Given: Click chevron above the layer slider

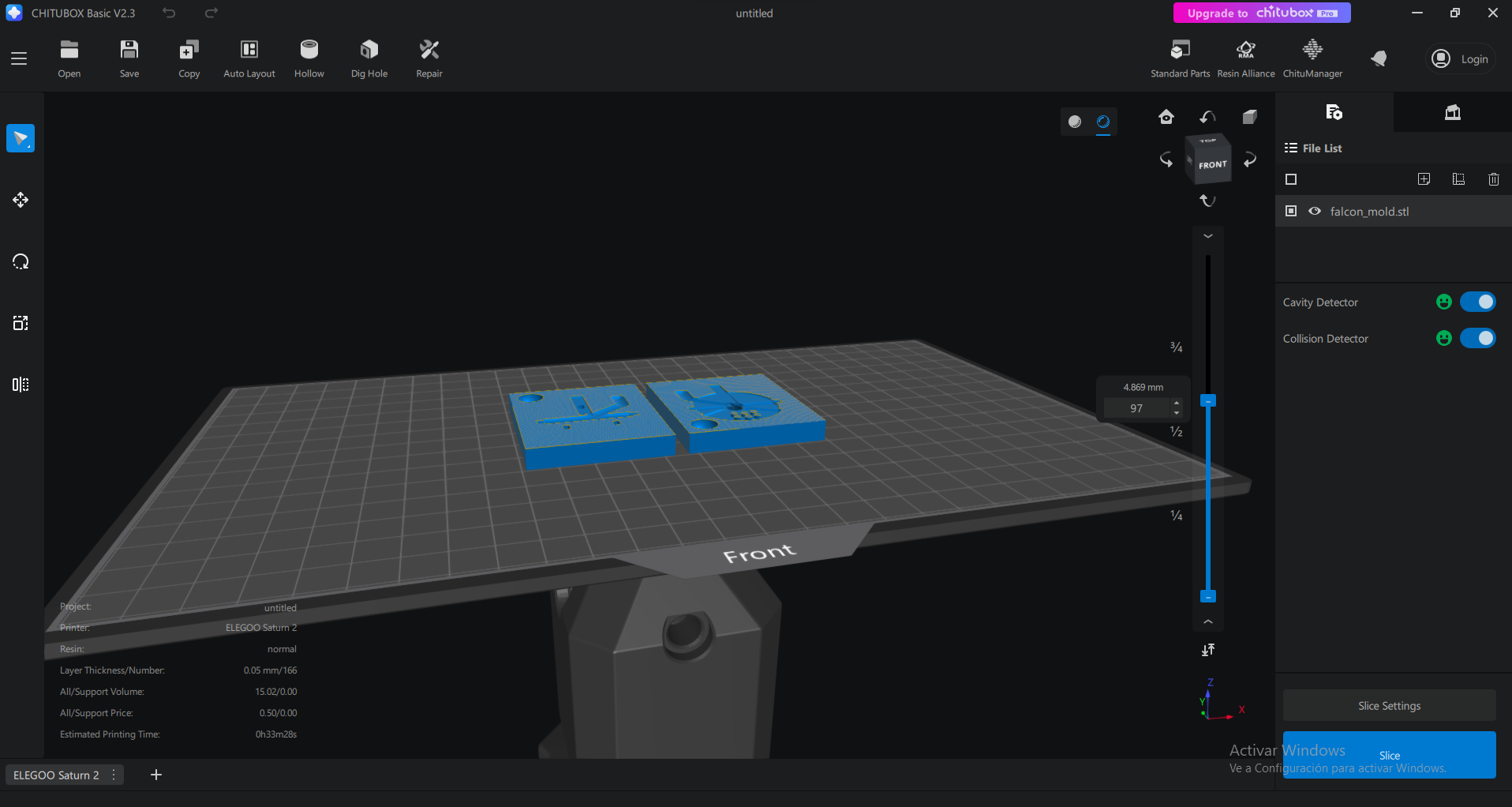Looking at the screenshot, I should [1208, 236].
